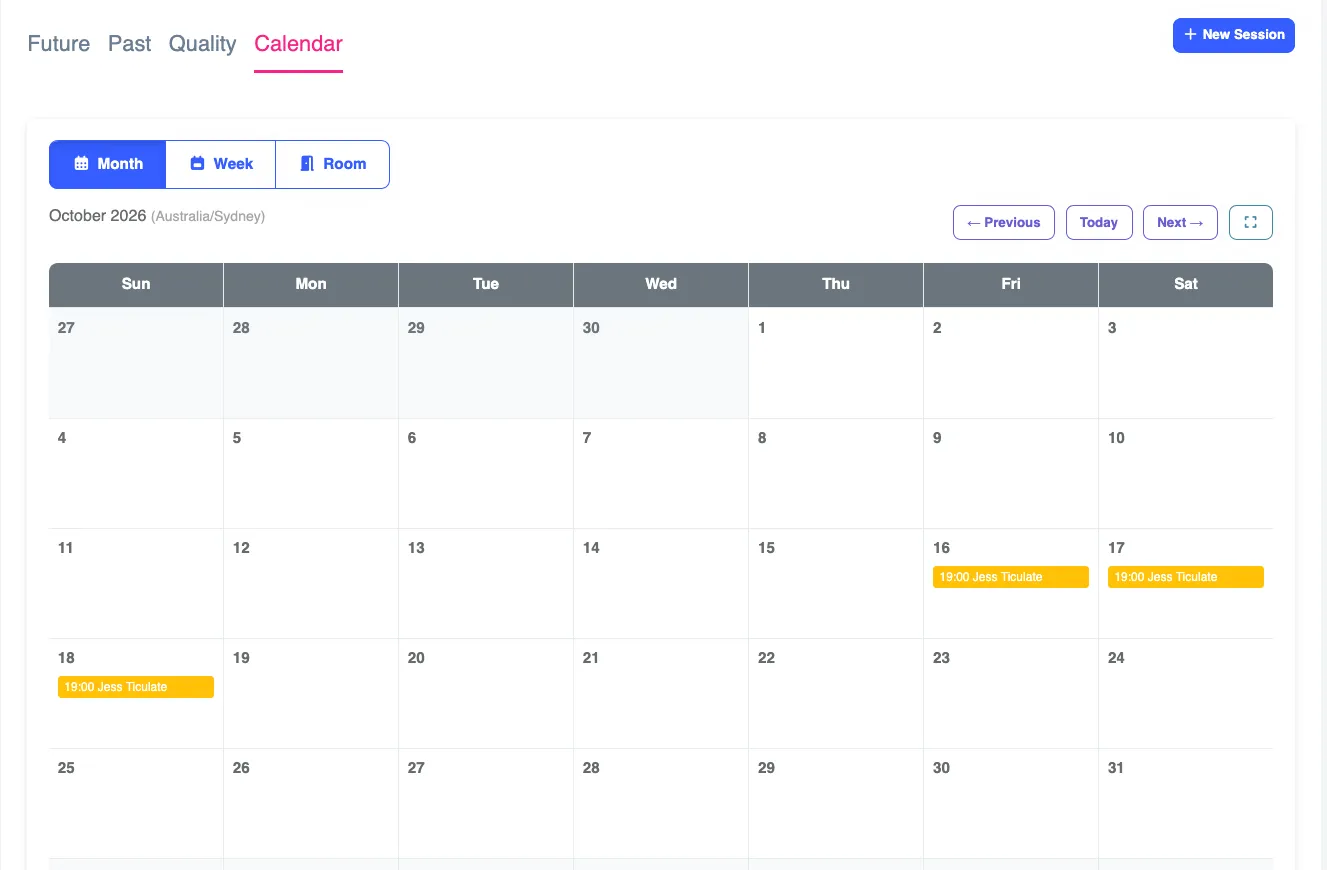Go to Previous month
The width and height of the screenshot is (1327, 870).
pyautogui.click(x=1004, y=222)
